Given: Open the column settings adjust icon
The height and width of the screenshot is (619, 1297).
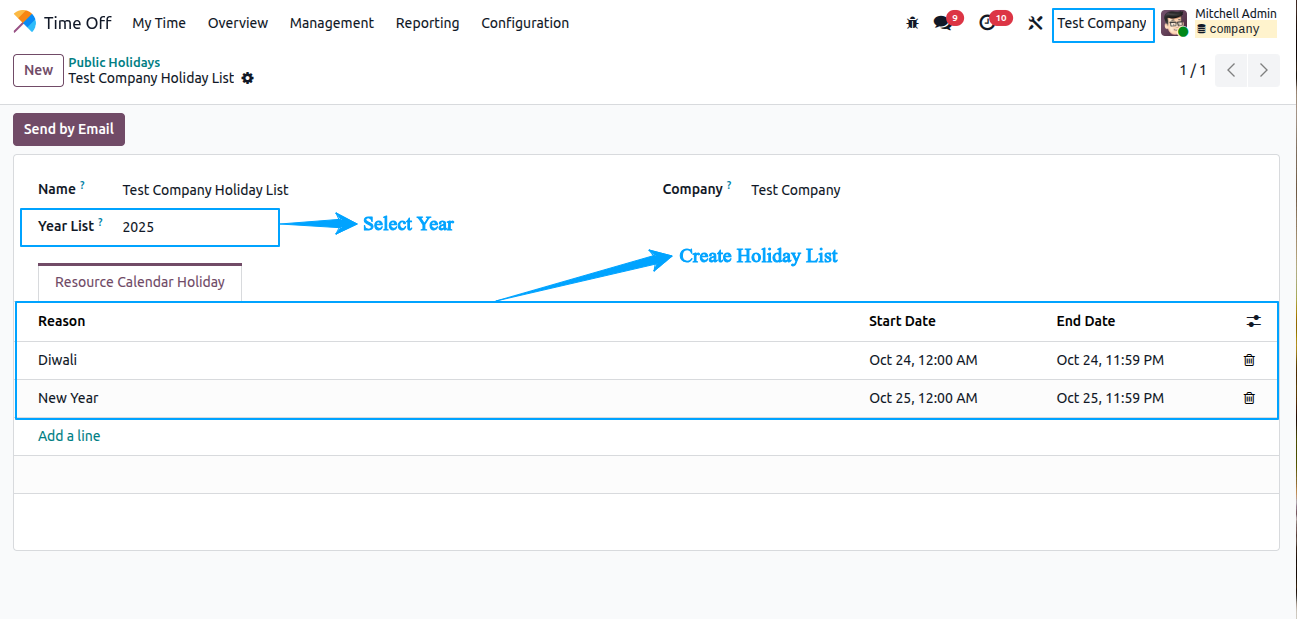Looking at the screenshot, I should point(1254,321).
